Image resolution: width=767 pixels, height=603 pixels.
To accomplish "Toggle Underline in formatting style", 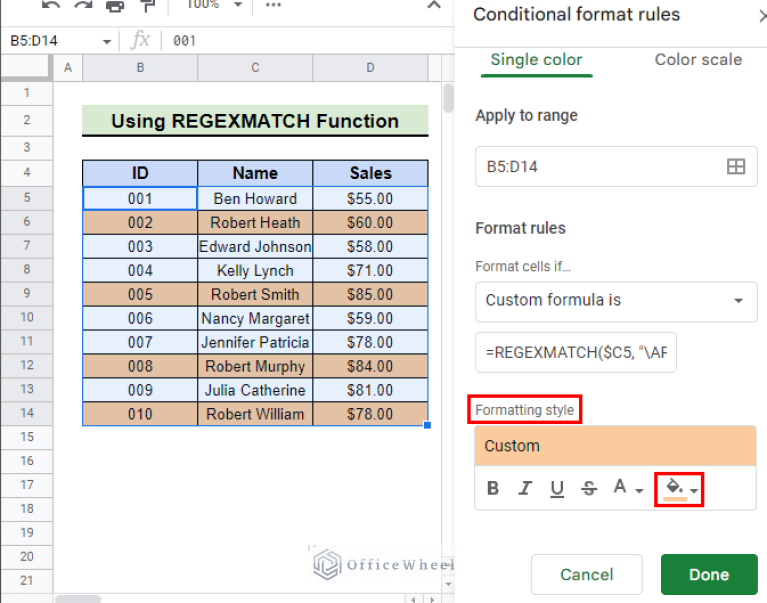I will [557, 488].
